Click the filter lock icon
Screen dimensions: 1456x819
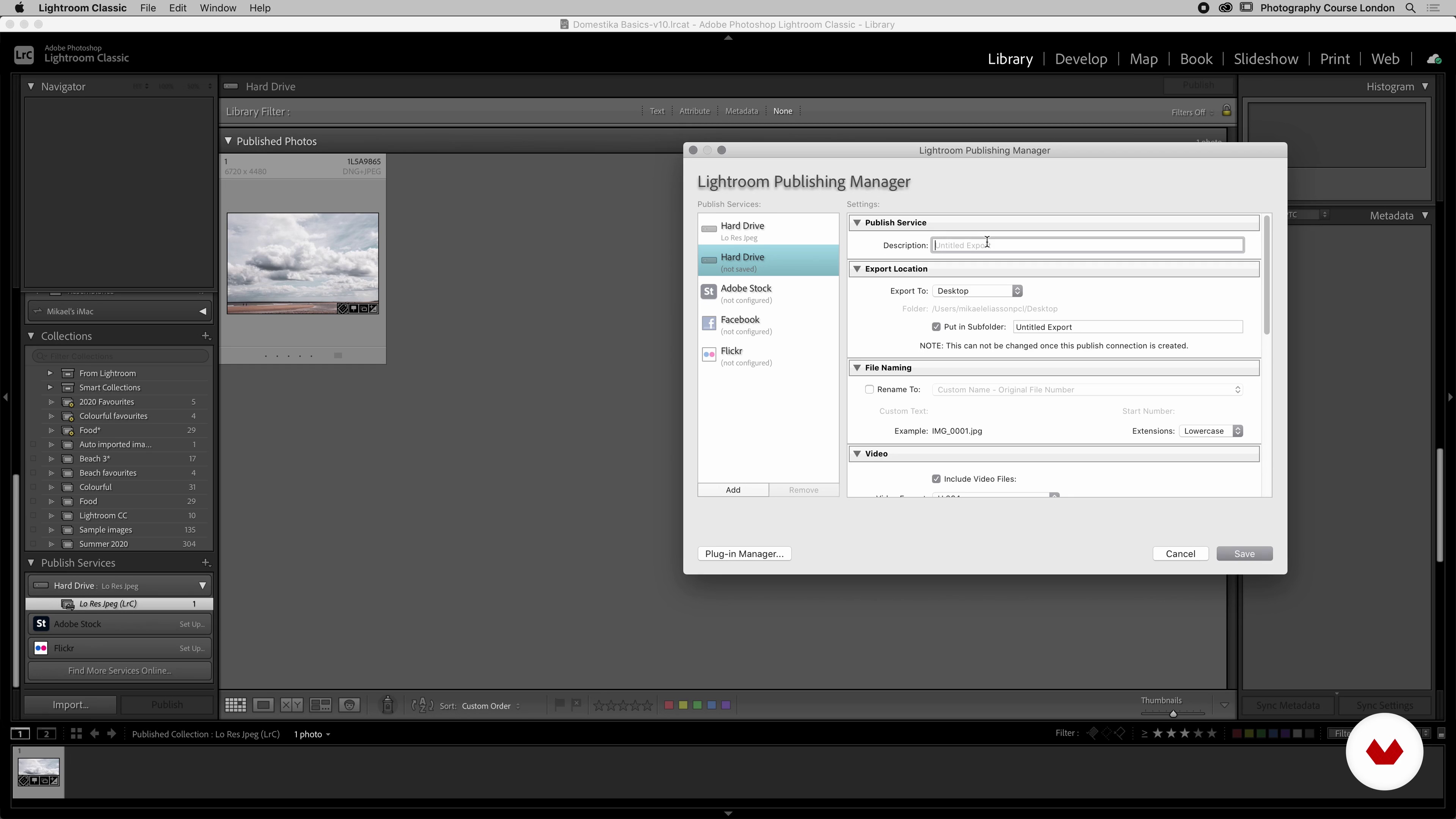[x=1227, y=110]
